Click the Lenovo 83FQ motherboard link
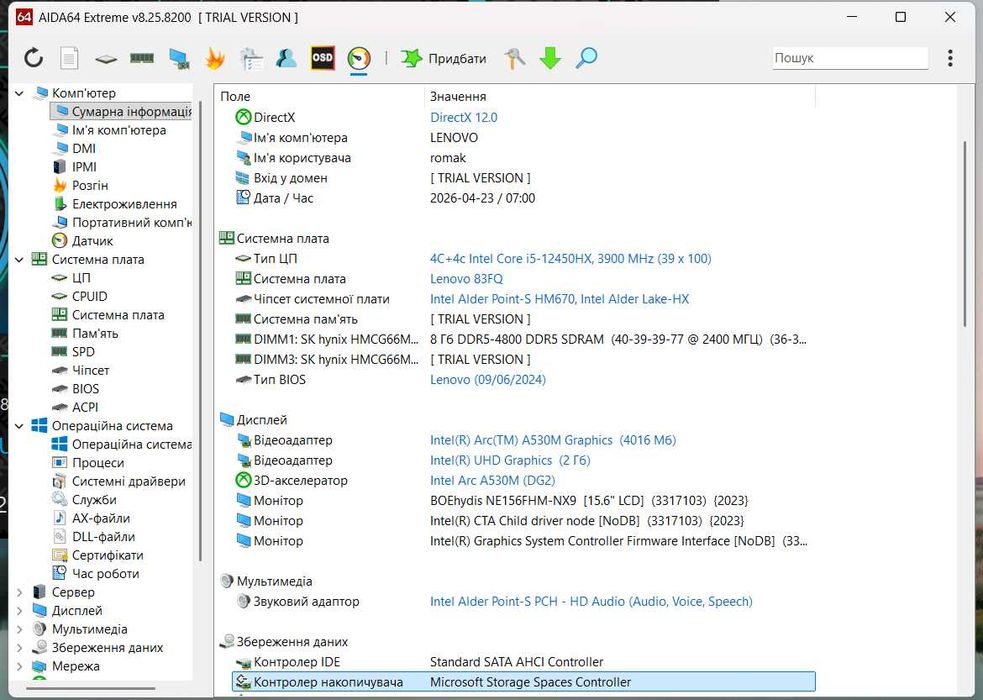The width and height of the screenshot is (983, 700). click(466, 279)
